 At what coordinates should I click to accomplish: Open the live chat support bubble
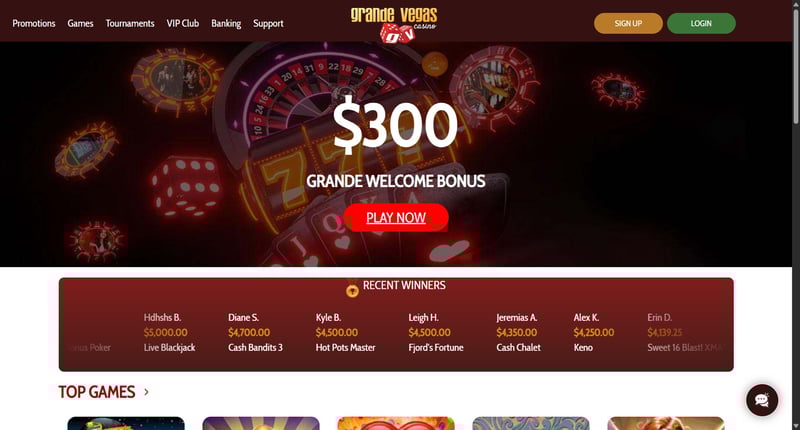[x=762, y=400]
